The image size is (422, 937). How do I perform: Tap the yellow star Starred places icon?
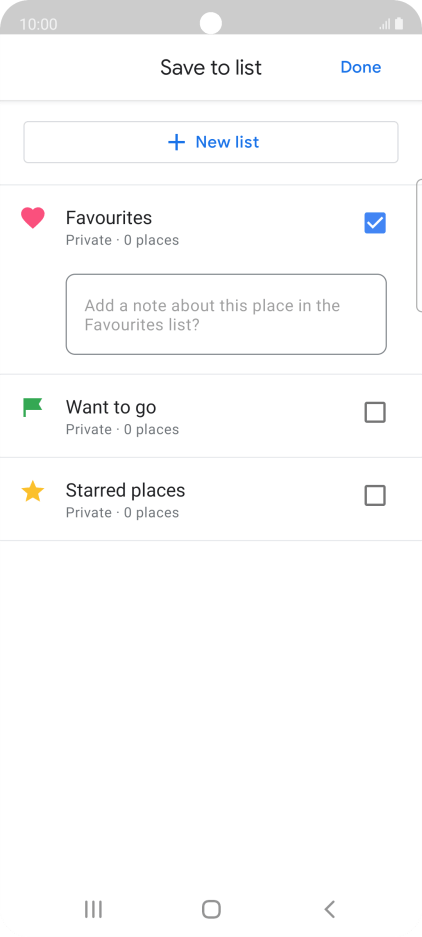tap(33, 492)
